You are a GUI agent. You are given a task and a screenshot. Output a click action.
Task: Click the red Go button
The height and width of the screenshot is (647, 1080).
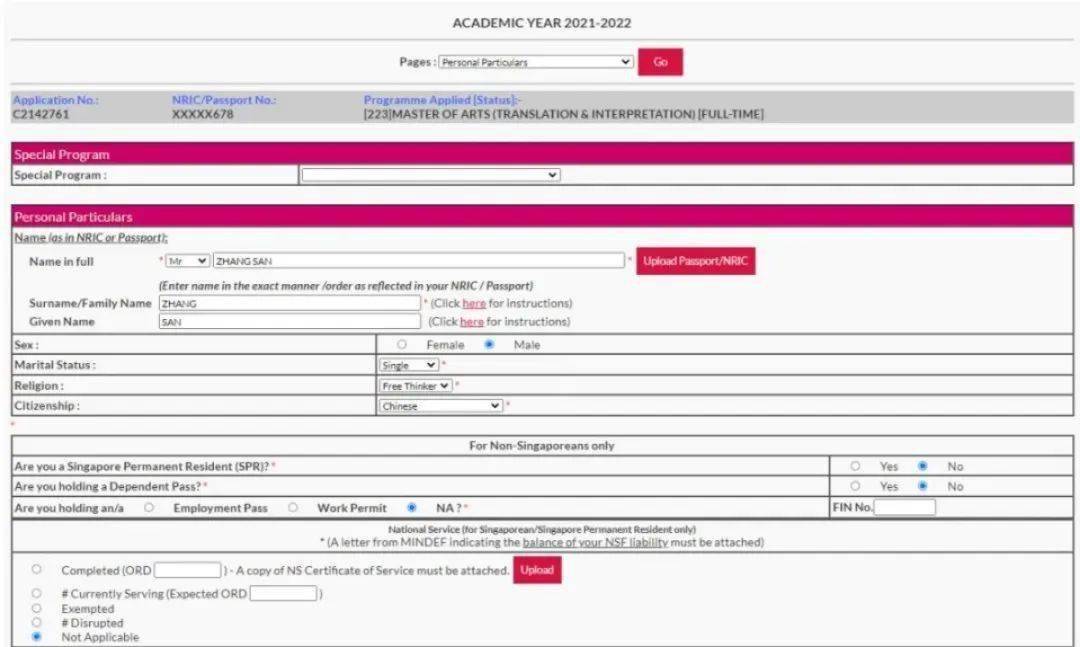(x=660, y=62)
